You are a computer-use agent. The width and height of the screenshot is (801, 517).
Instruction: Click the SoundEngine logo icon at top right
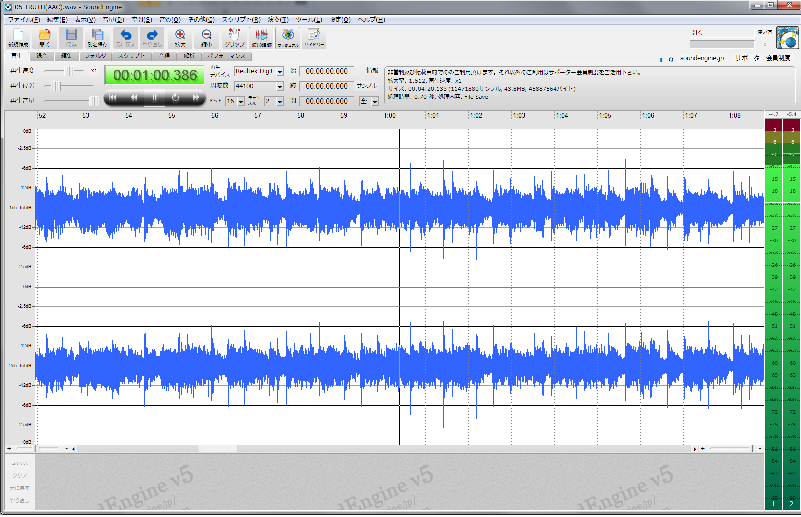tap(787, 38)
